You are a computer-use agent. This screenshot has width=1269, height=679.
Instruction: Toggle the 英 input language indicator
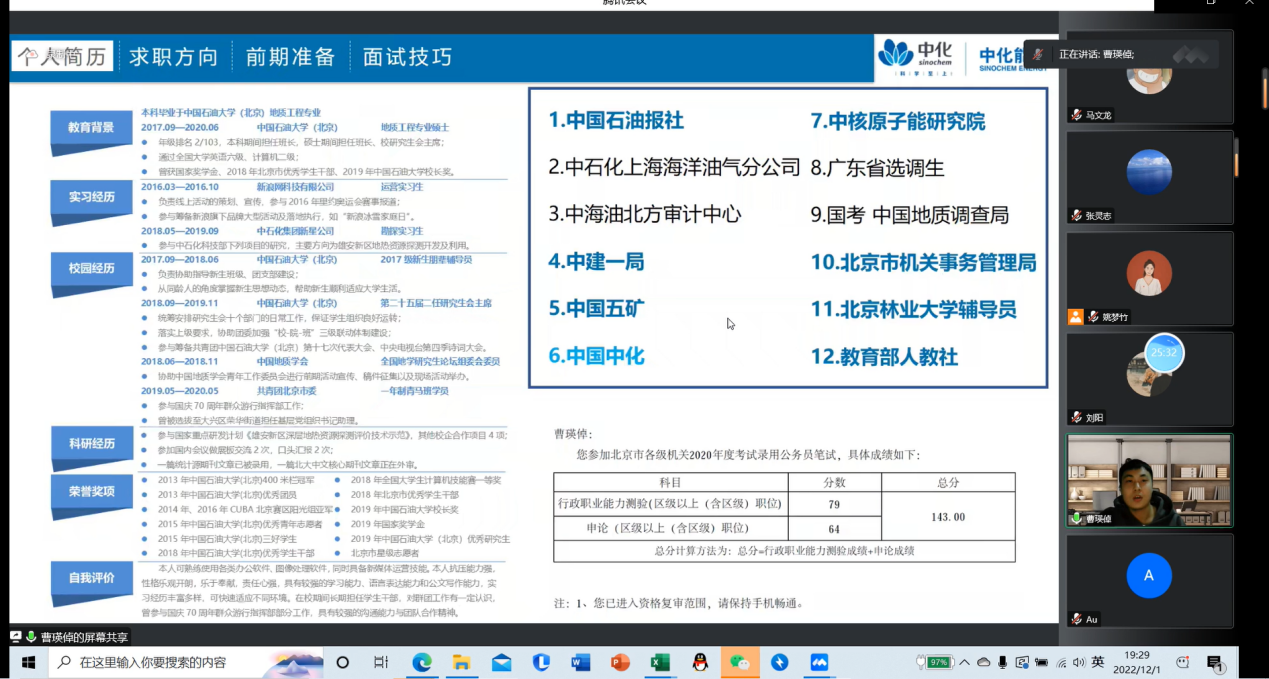[1098, 662]
